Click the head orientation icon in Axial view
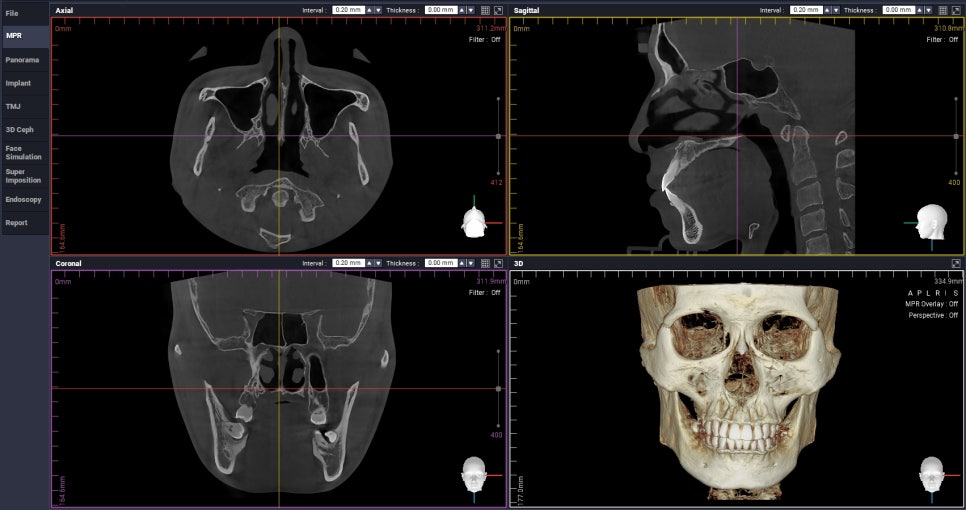966x510 pixels. click(474, 222)
